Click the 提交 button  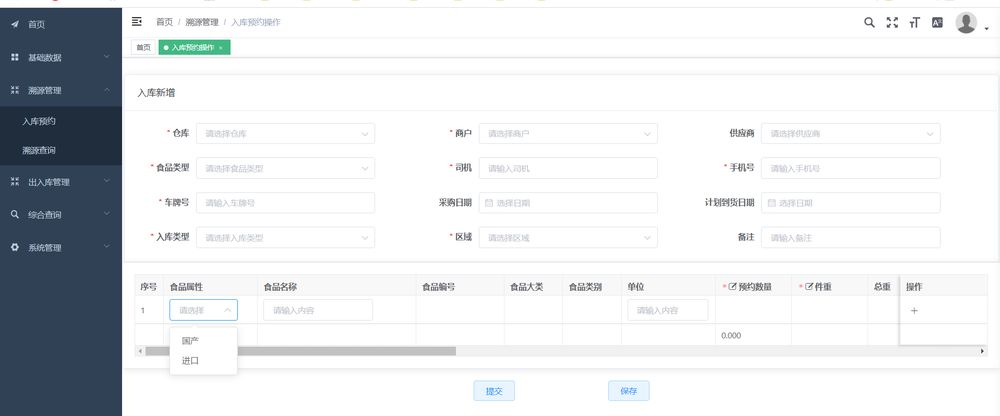coord(493,391)
